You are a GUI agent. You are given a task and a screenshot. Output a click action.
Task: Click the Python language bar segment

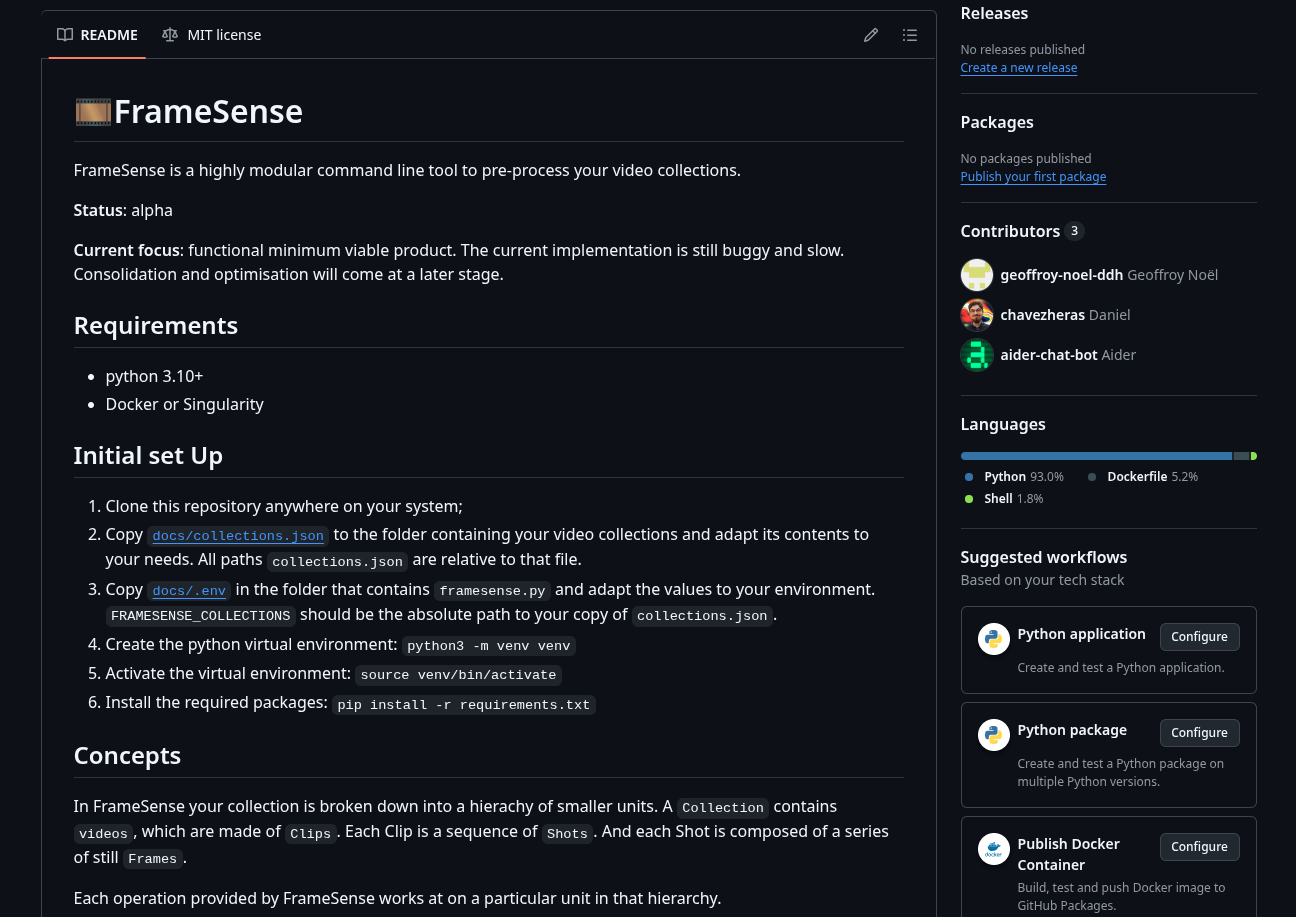pyautogui.click(x=1096, y=456)
